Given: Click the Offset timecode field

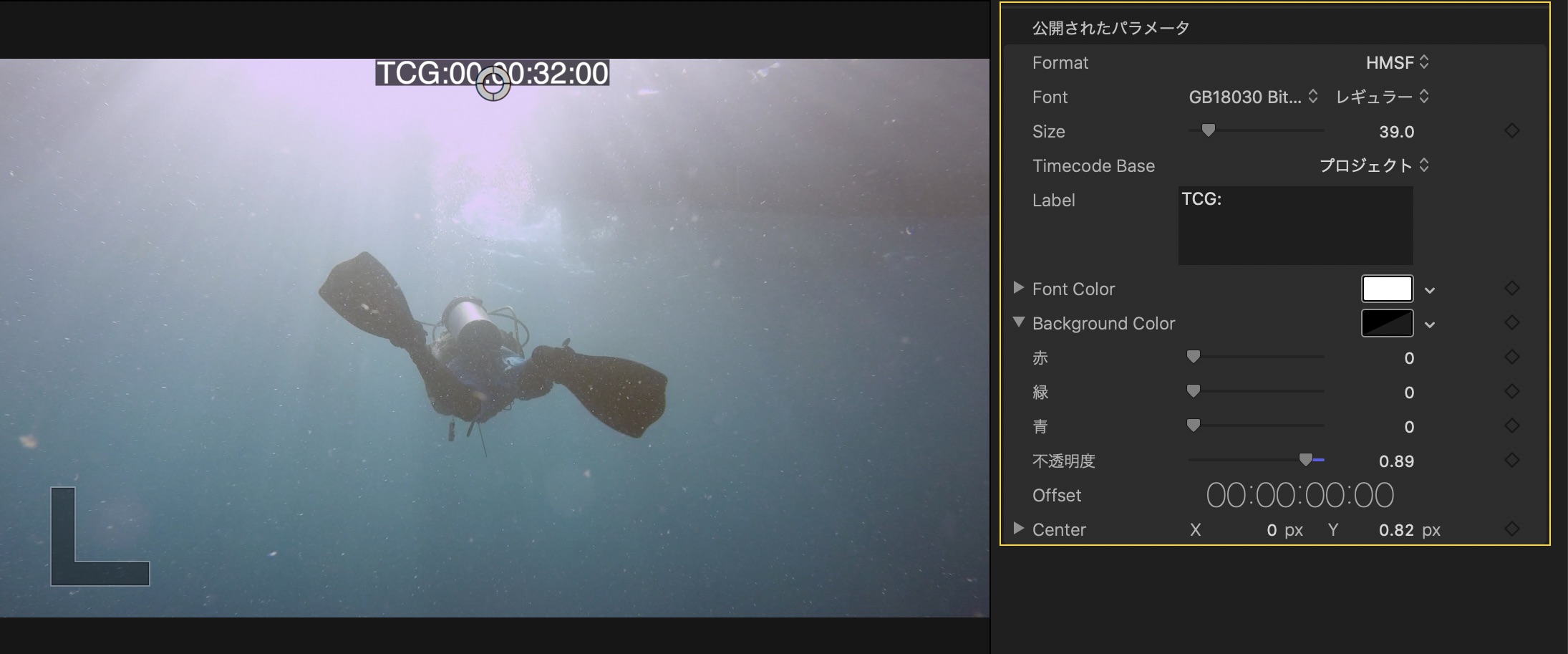Looking at the screenshot, I should point(1300,495).
